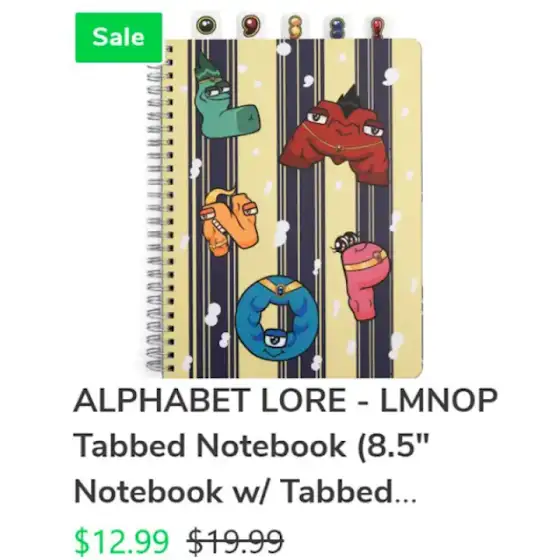This screenshot has width=560, height=560.
Task: Click the single eye on blue O
Action: tap(275, 339)
